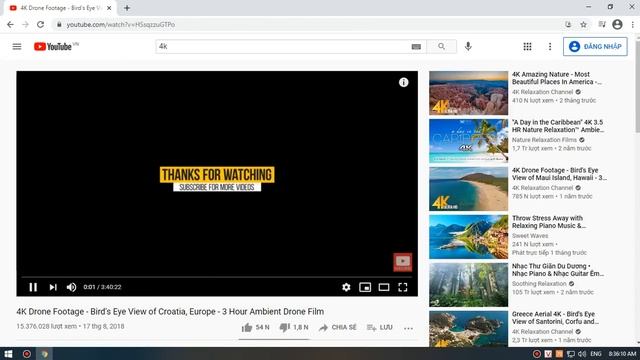This screenshot has width=640, height=360.
Task: Open 4K Relaxation Channel under Amazing Nature
Action: tap(543, 92)
